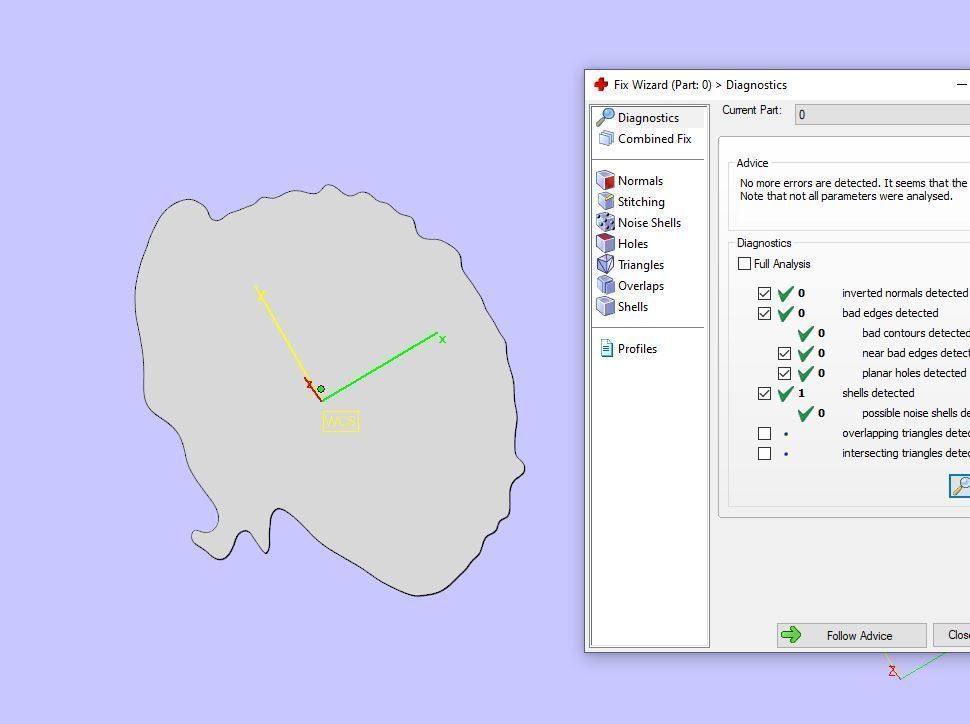Open the Diagnostics page in sidebar
Viewport: 970px width, 724px height.
point(648,118)
